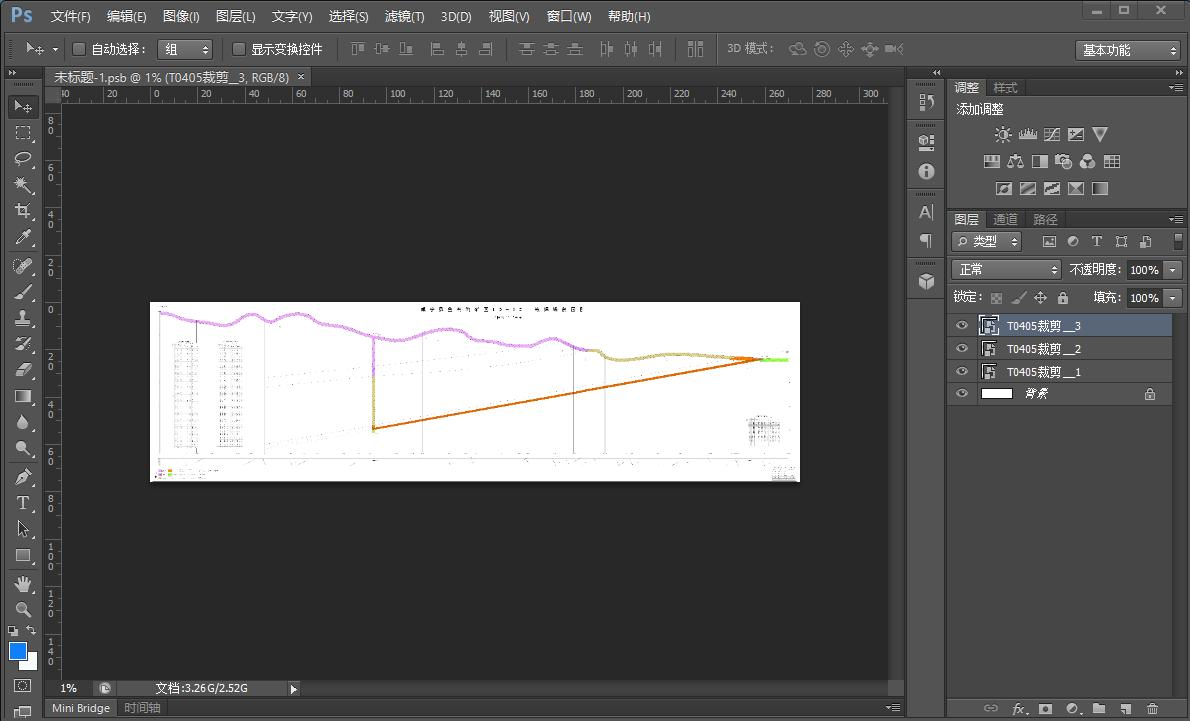Select the Hand tool
This screenshot has width=1190, height=721.
[23, 583]
